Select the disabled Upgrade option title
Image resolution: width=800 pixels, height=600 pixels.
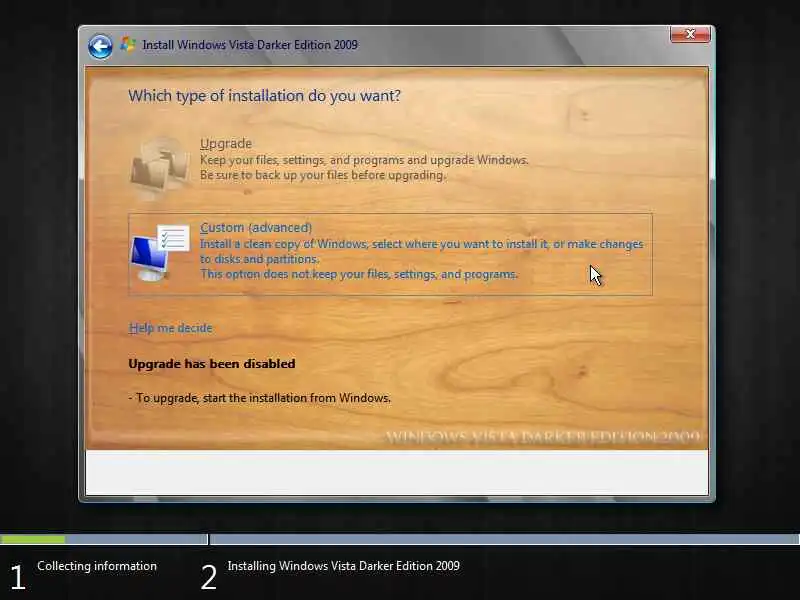pyautogui.click(x=226, y=143)
